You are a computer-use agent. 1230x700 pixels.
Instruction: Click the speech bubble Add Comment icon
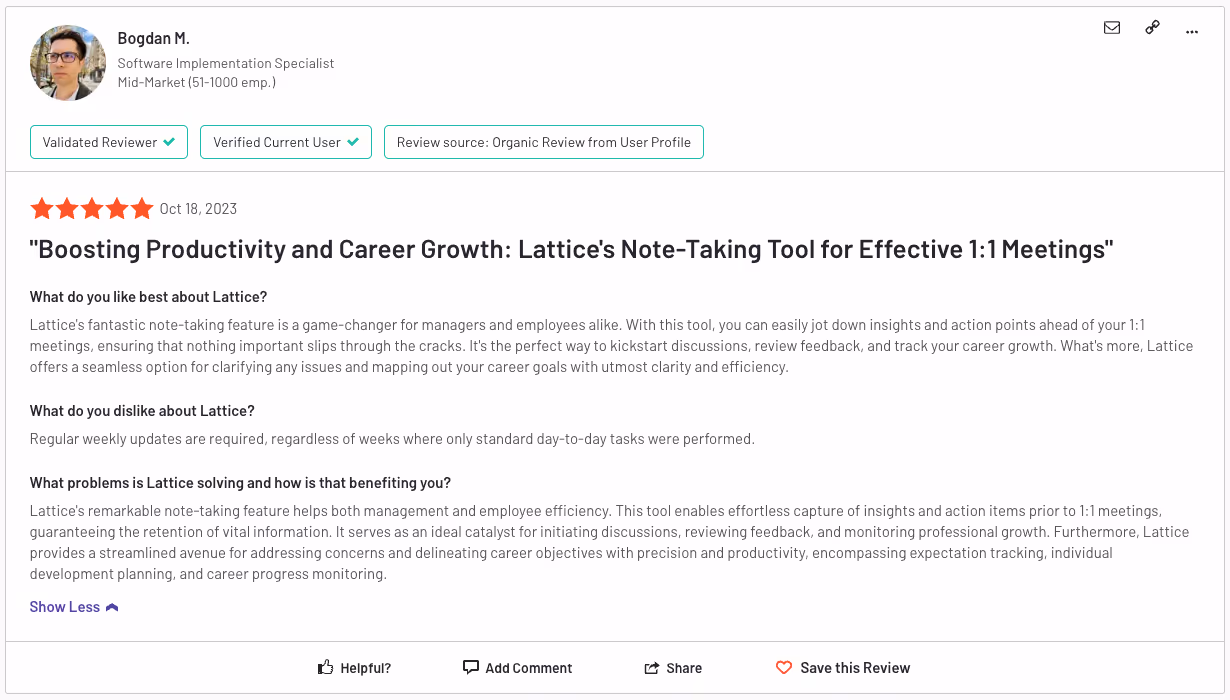(471, 667)
